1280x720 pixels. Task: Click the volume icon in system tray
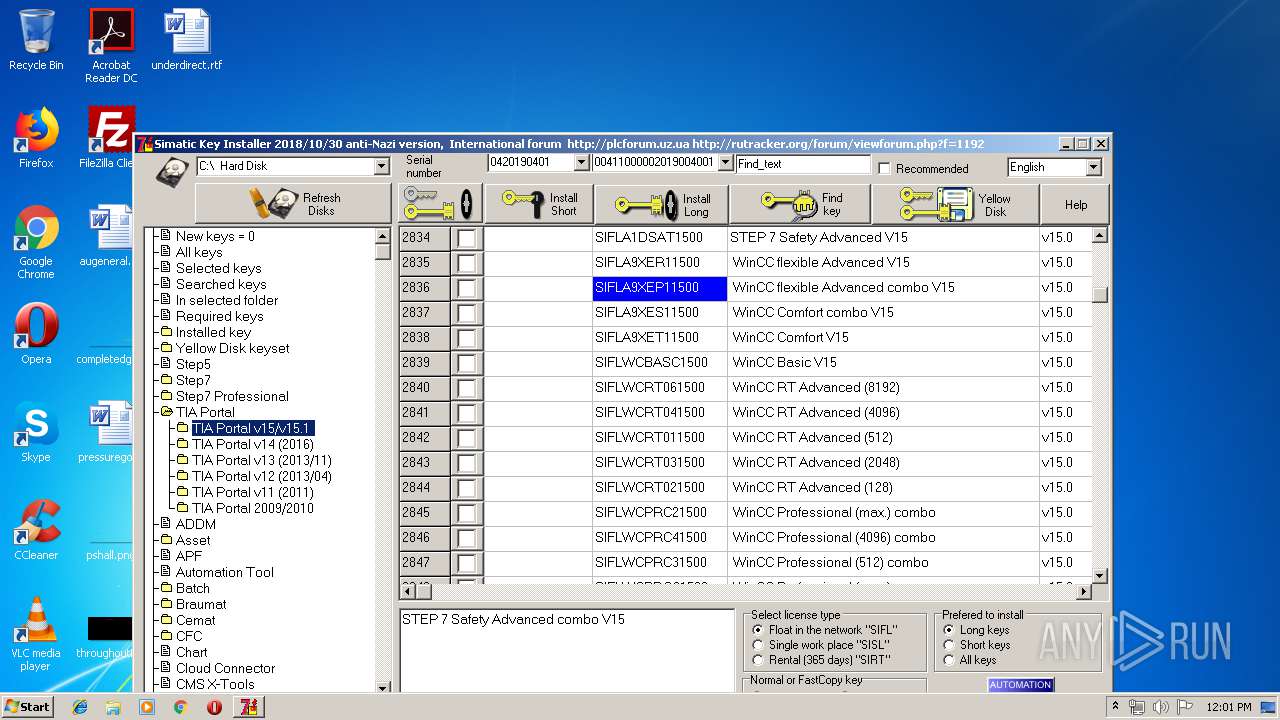[x=1161, y=707]
